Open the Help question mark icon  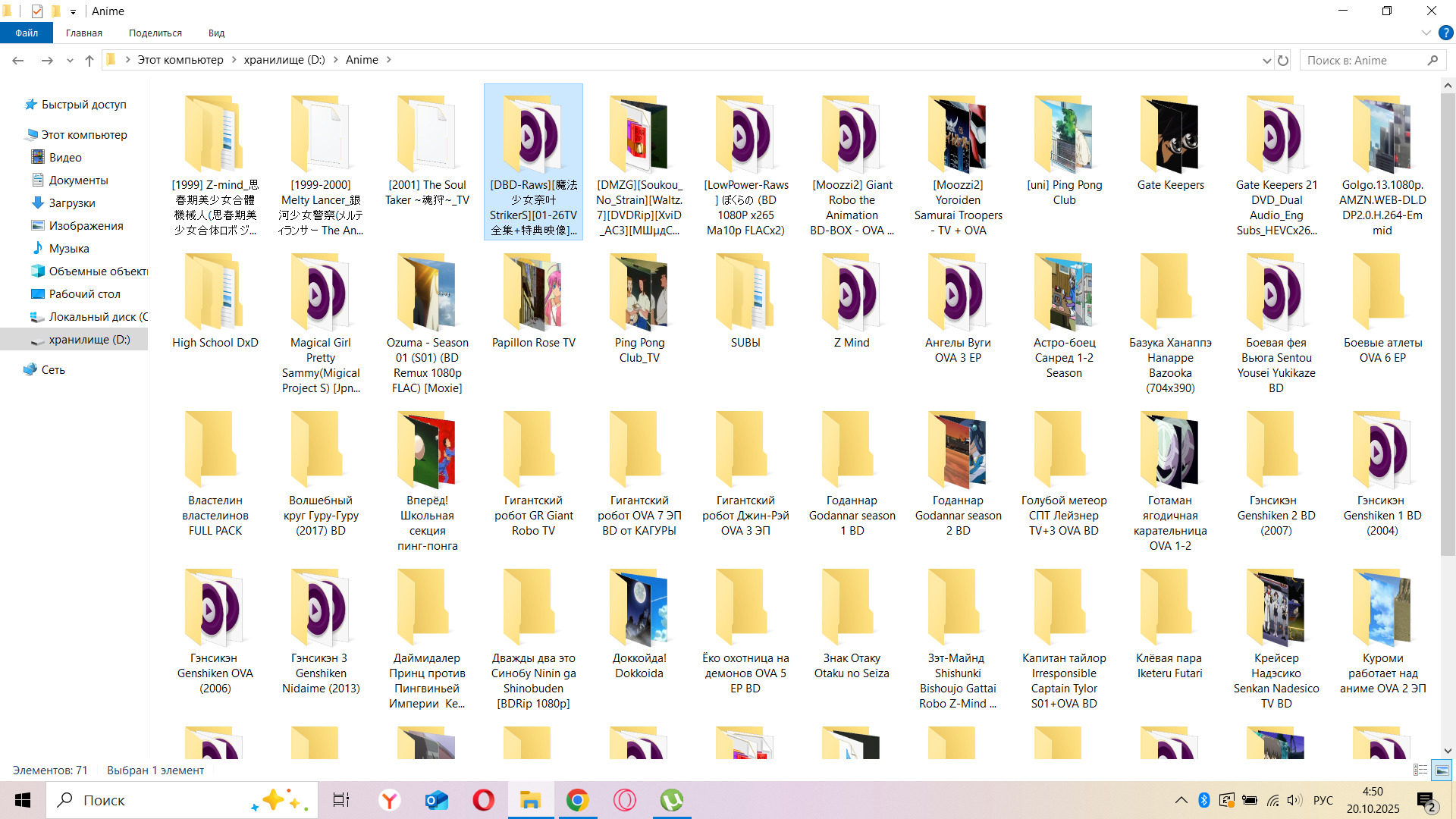click(x=1445, y=33)
